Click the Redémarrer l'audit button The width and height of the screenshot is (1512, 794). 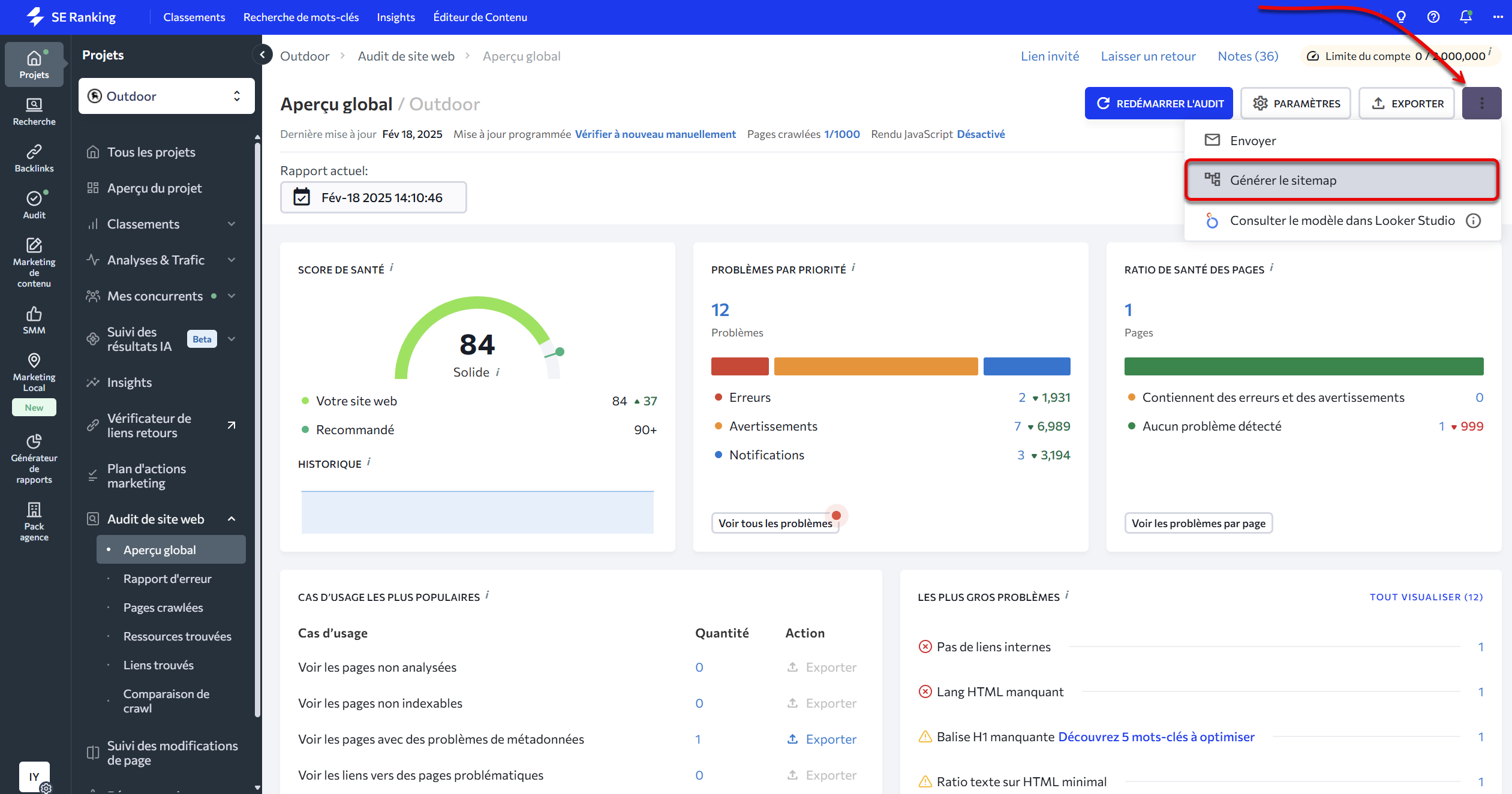click(x=1159, y=103)
